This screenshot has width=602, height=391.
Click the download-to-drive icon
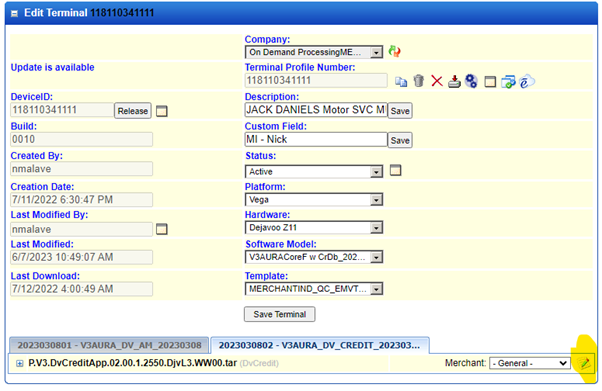454,81
